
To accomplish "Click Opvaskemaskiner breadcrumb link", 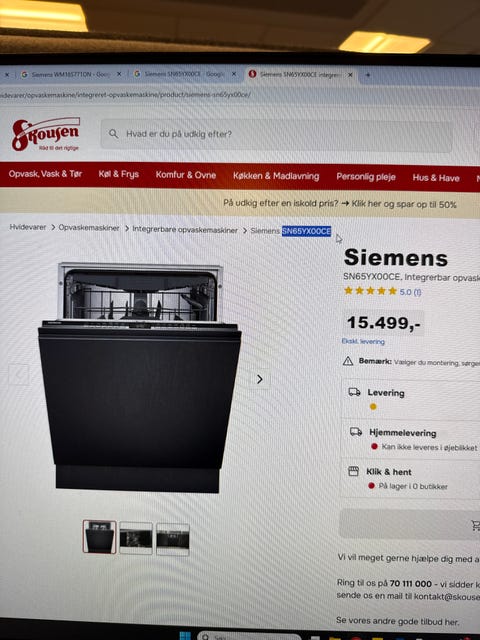I will pos(89,228).
